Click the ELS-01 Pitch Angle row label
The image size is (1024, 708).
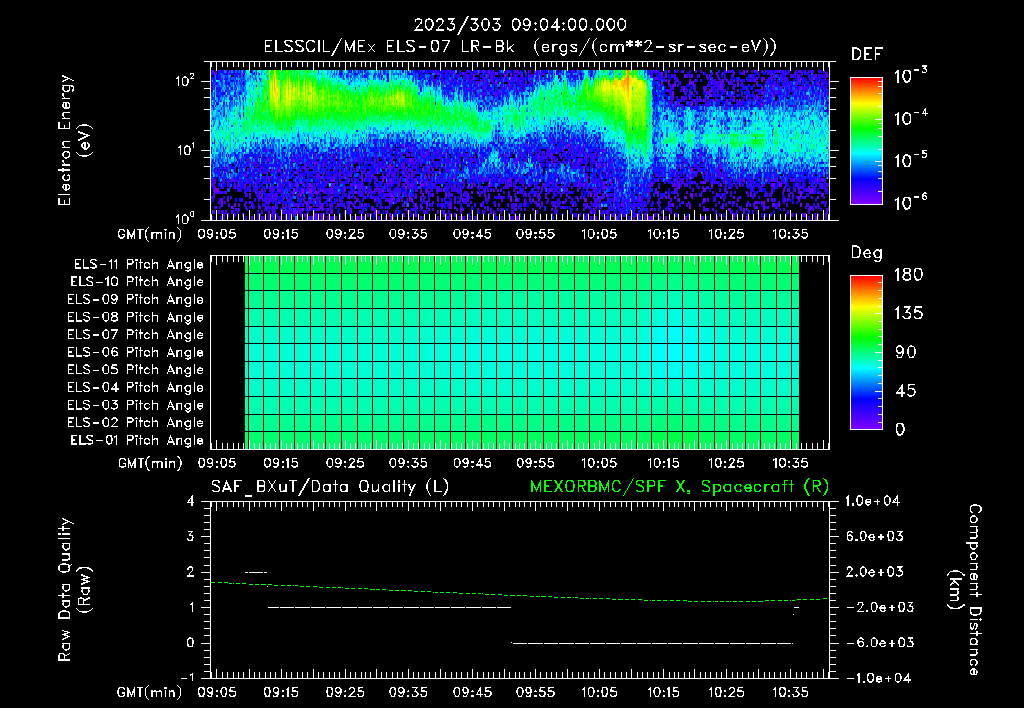(137, 440)
